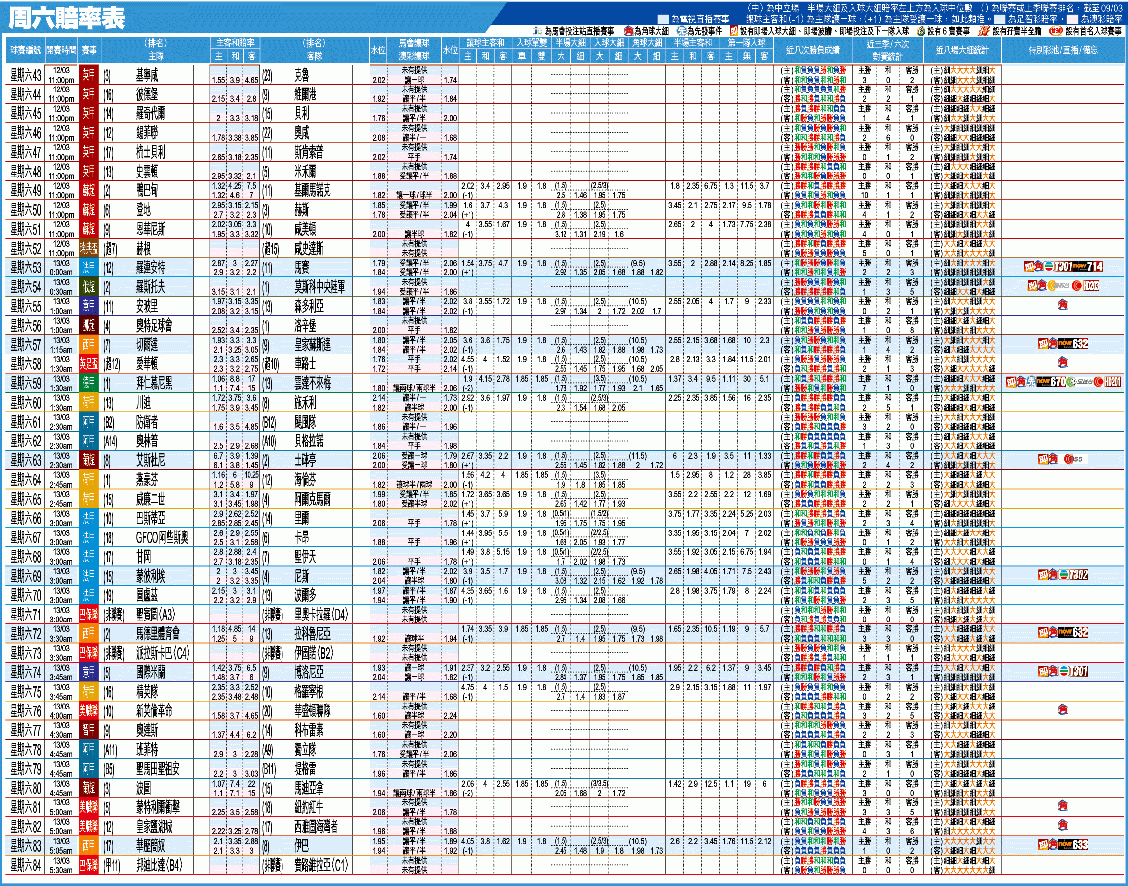Click away team 西雅圖海灣者
This screenshot has width=1128, height=886.
coord(316,826)
